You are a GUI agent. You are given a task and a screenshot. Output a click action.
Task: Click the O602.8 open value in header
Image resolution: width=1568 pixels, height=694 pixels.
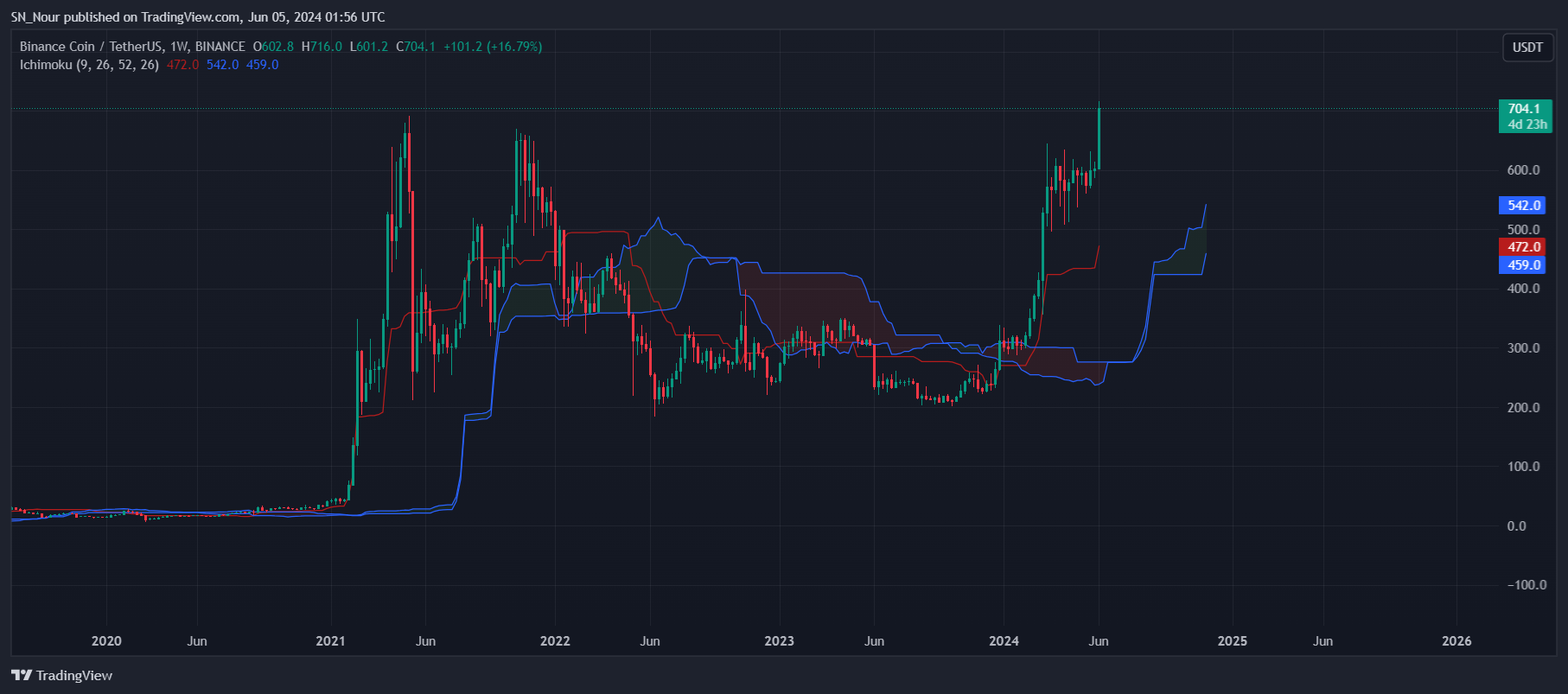click(272, 47)
